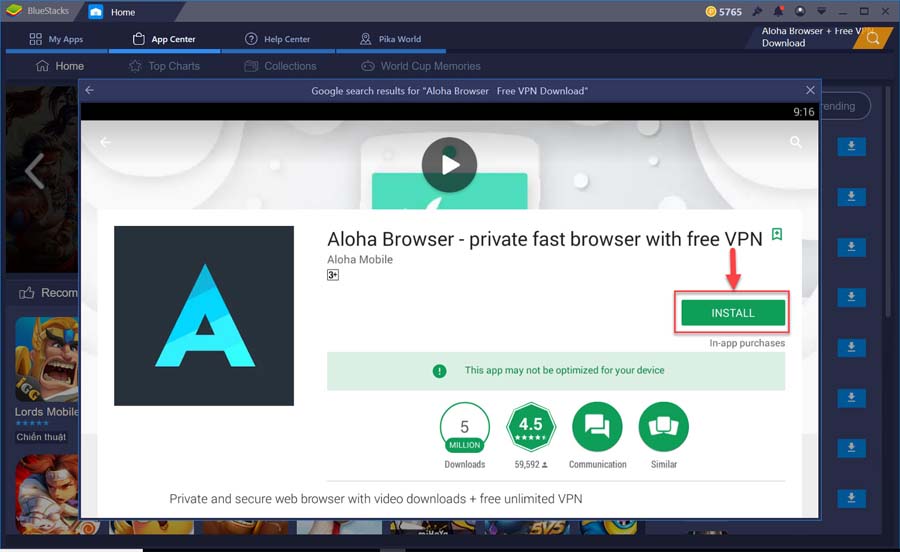Click the Trending pill button behind popup
This screenshot has height=552, width=900.
(845, 106)
